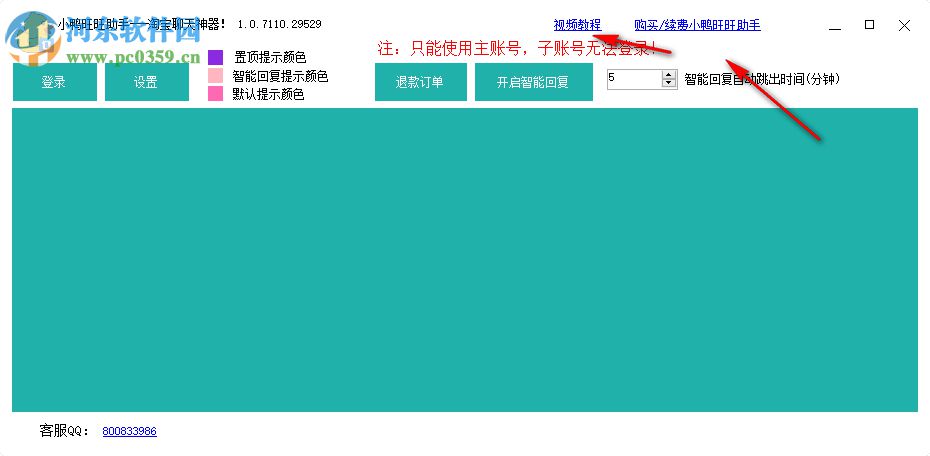Click the 默认提示颜色 label
This screenshot has height=456, width=930.
[268, 94]
